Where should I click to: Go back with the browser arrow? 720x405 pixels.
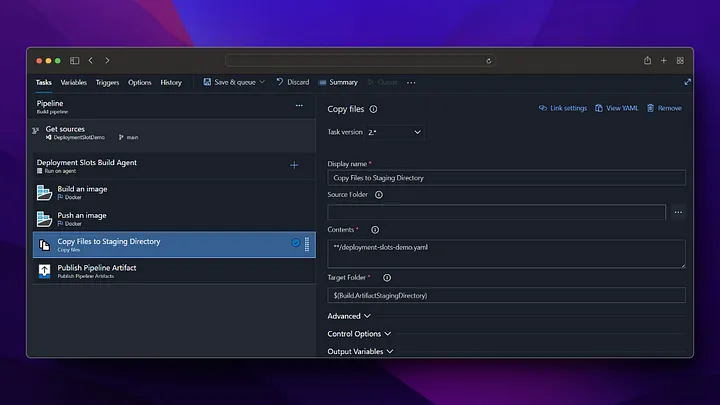(91, 61)
